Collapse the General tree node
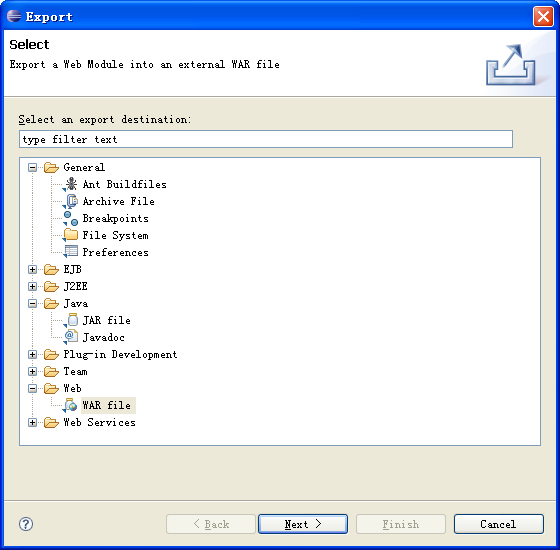 coord(32,168)
